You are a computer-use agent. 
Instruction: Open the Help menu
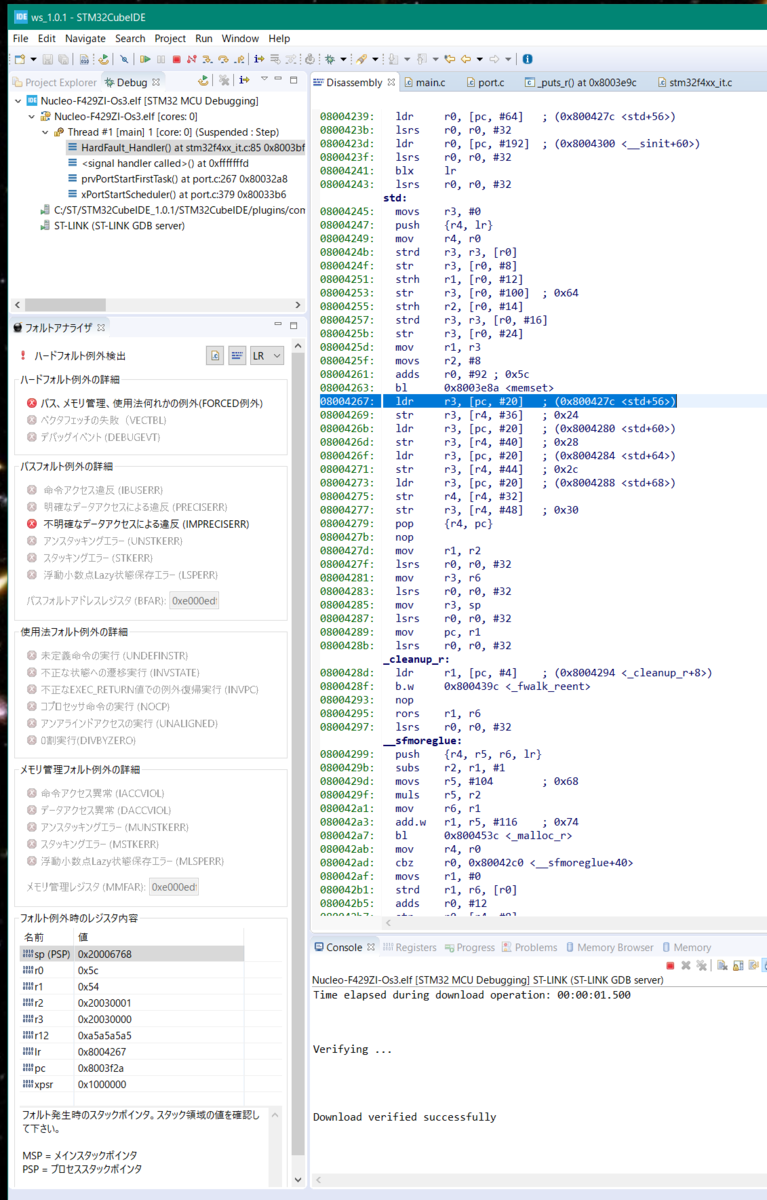coord(279,38)
